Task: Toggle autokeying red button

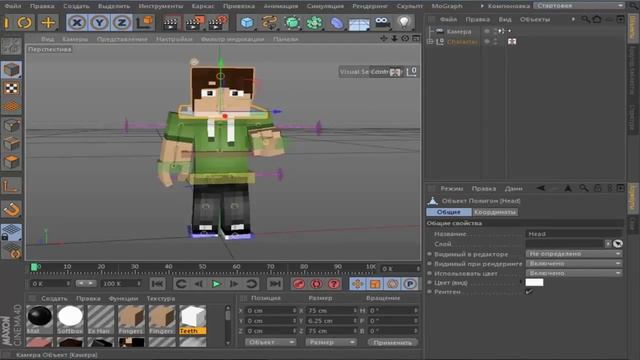Action: coord(316,284)
